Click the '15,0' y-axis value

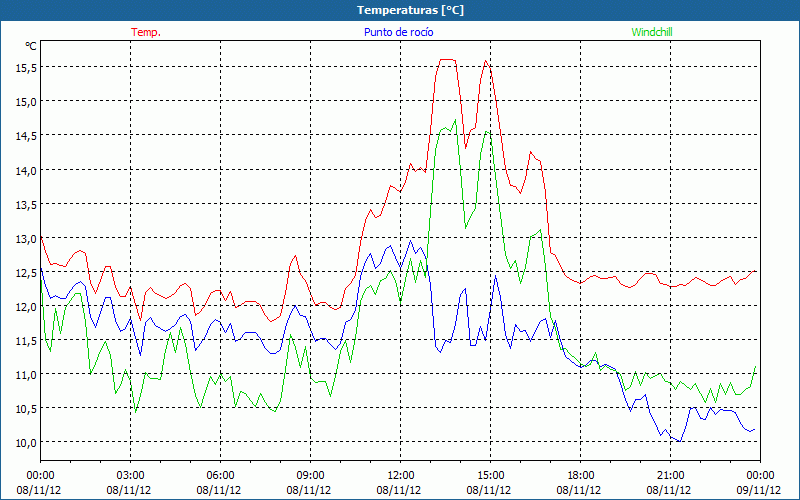point(27,102)
